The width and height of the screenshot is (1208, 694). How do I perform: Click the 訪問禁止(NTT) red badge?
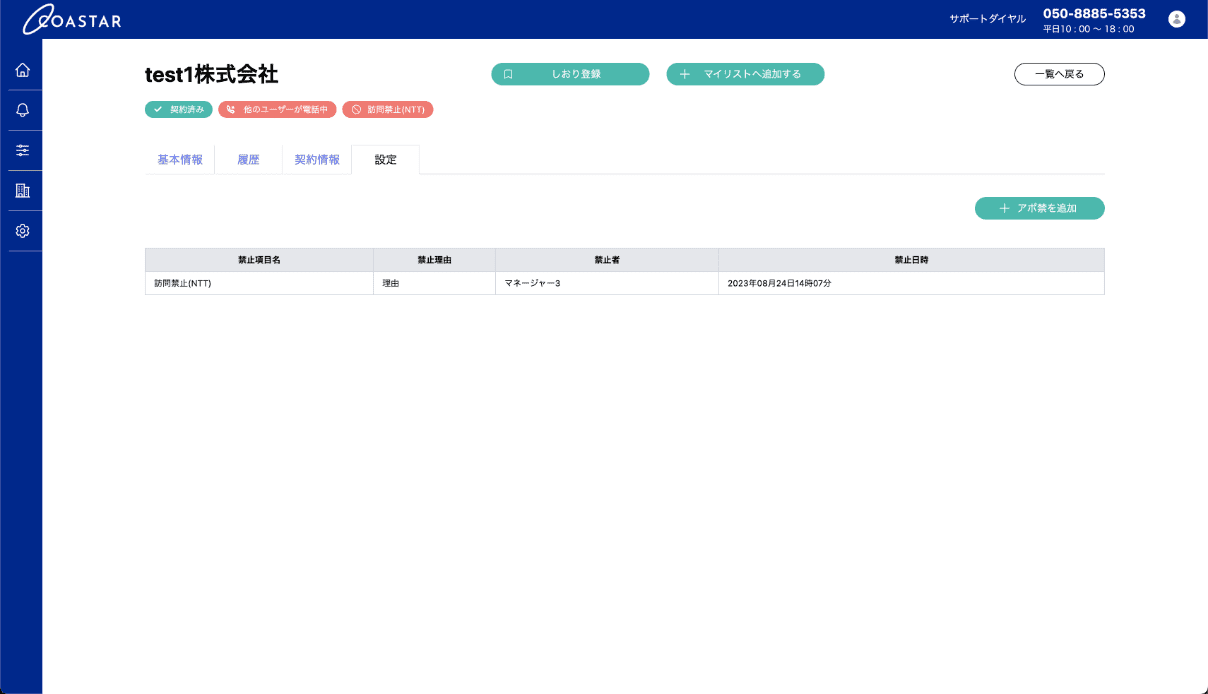pyautogui.click(x=387, y=109)
